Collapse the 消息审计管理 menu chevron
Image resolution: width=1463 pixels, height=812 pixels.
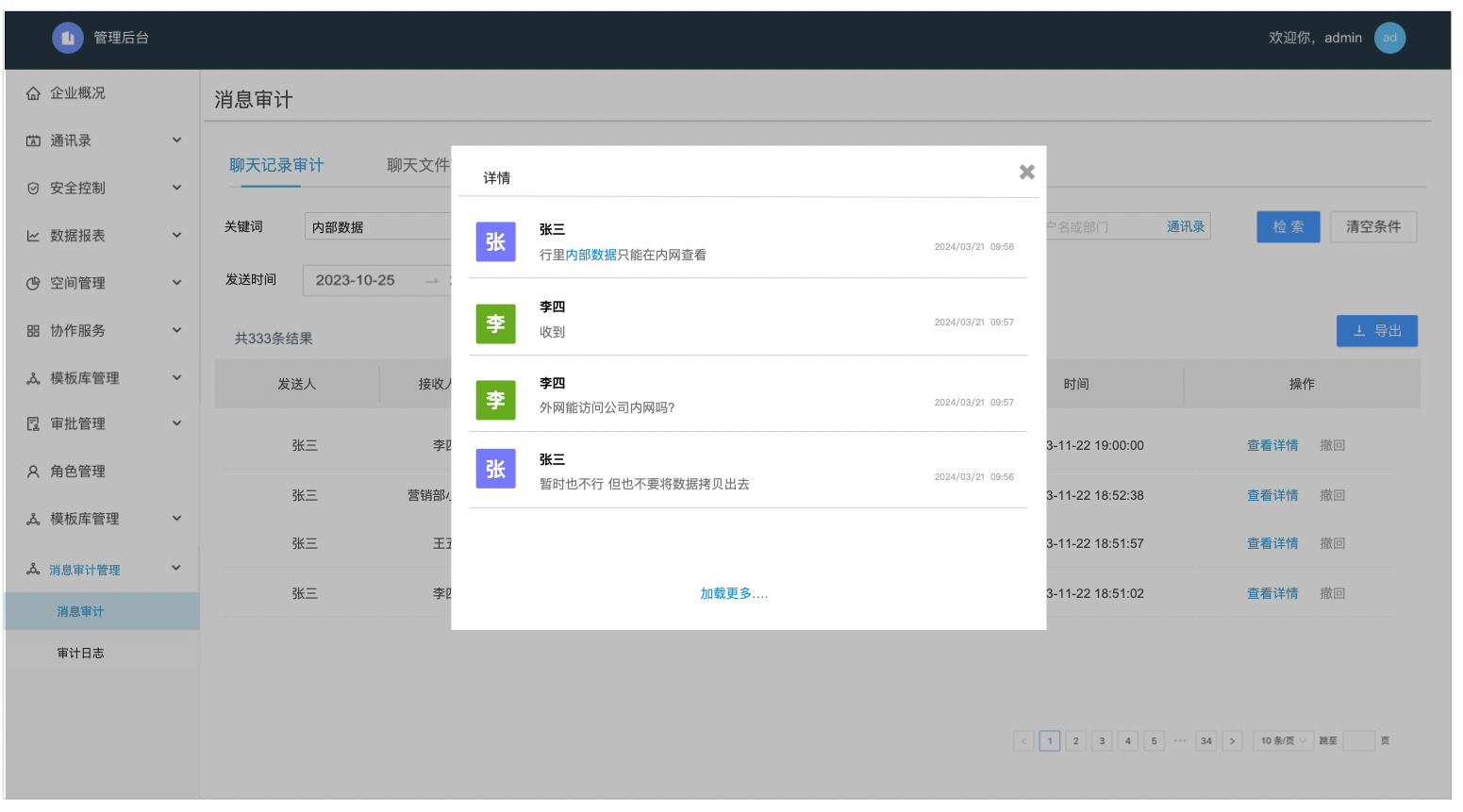tap(176, 568)
